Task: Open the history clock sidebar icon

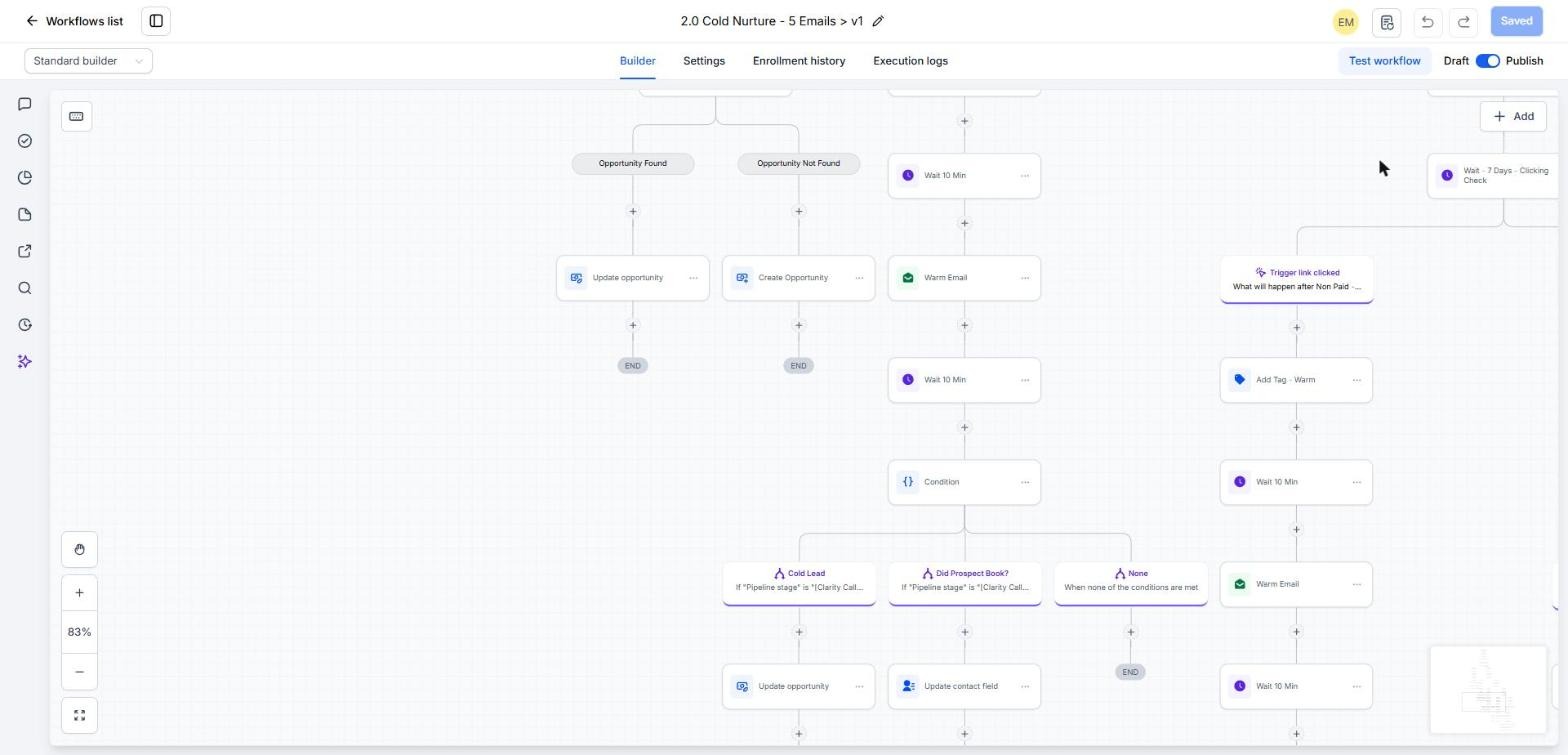Action: coord(25,325)
